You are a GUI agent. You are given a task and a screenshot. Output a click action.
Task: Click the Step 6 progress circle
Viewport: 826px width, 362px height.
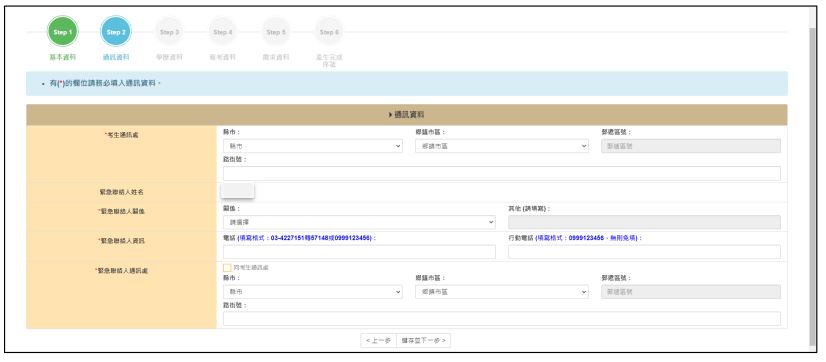(x=329, y=32)
